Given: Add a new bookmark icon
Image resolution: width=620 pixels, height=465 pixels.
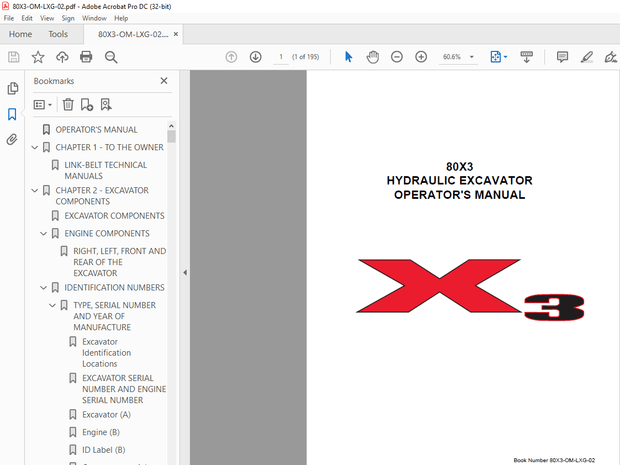Looking at the screenshot, I should (x=87, y=104).
